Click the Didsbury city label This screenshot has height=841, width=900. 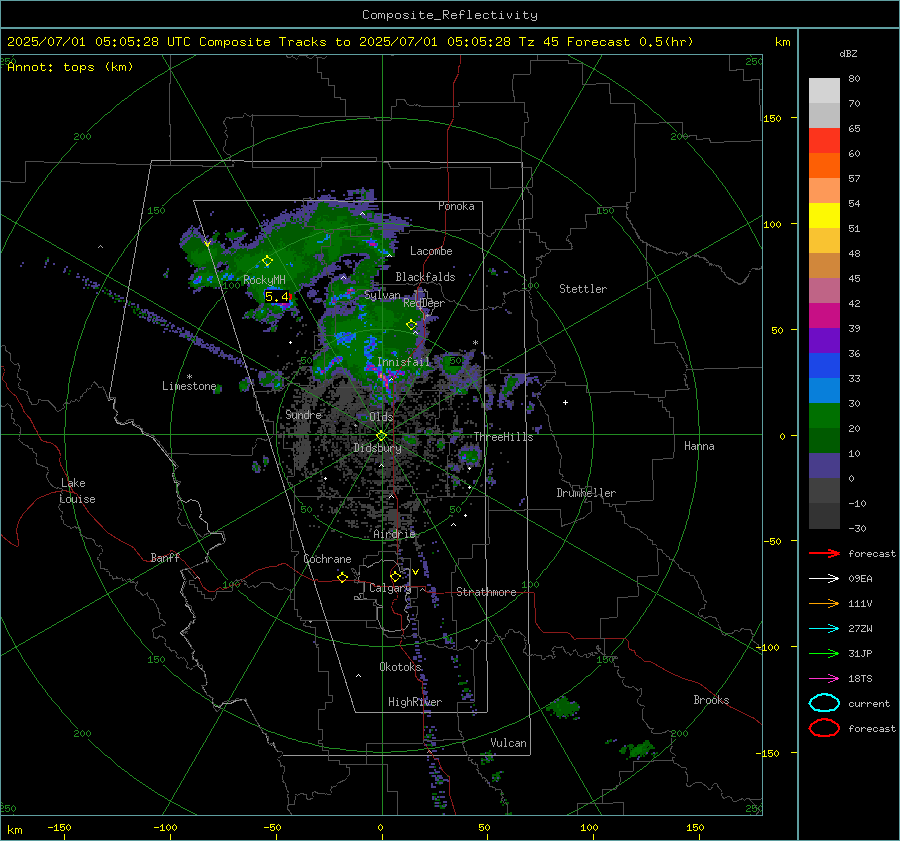(x=377, y=448)
